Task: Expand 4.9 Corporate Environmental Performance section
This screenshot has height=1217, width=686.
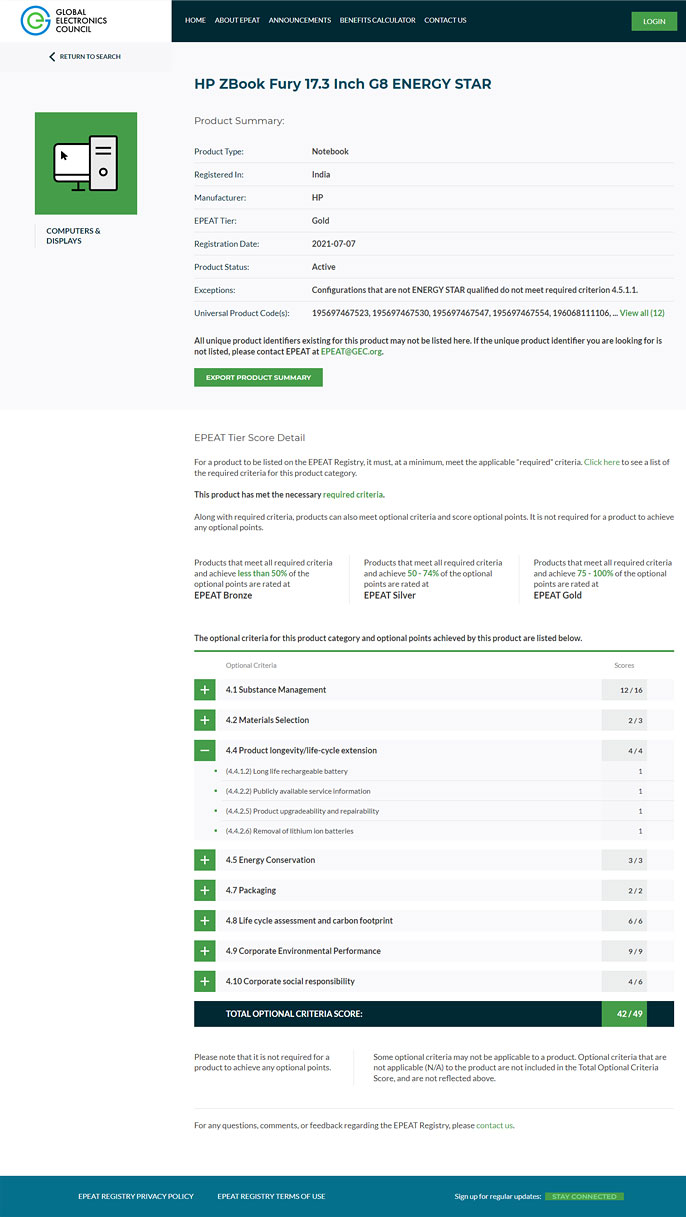Action: (x=204, y=951)
